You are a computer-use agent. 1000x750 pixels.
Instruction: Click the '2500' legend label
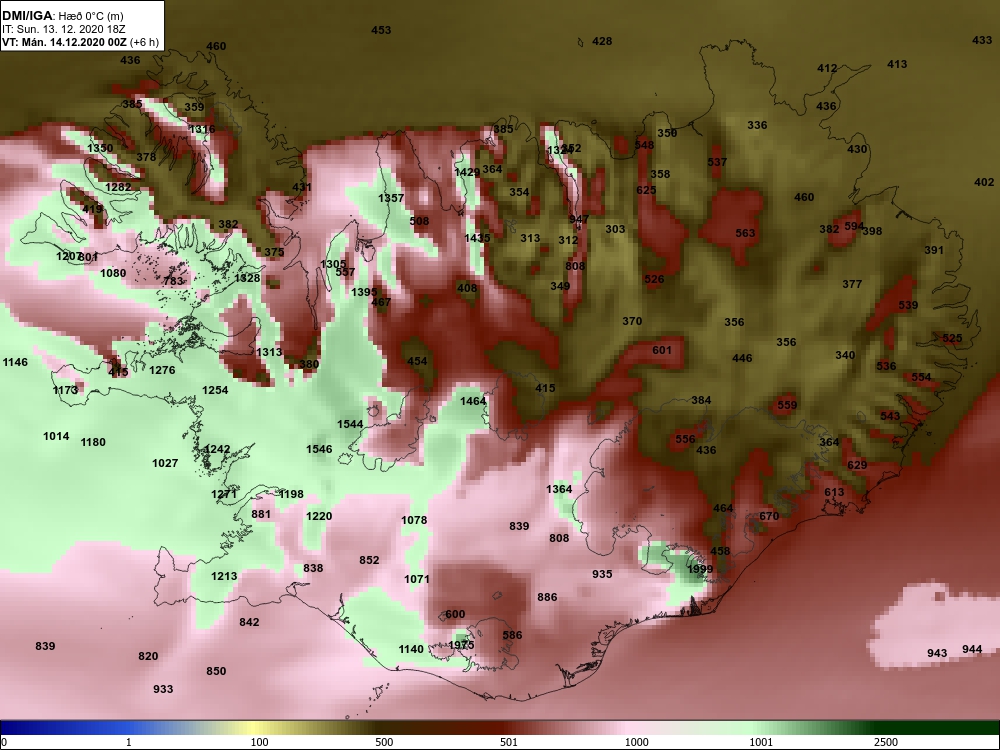pyautogui.click(x=885, y=742)
